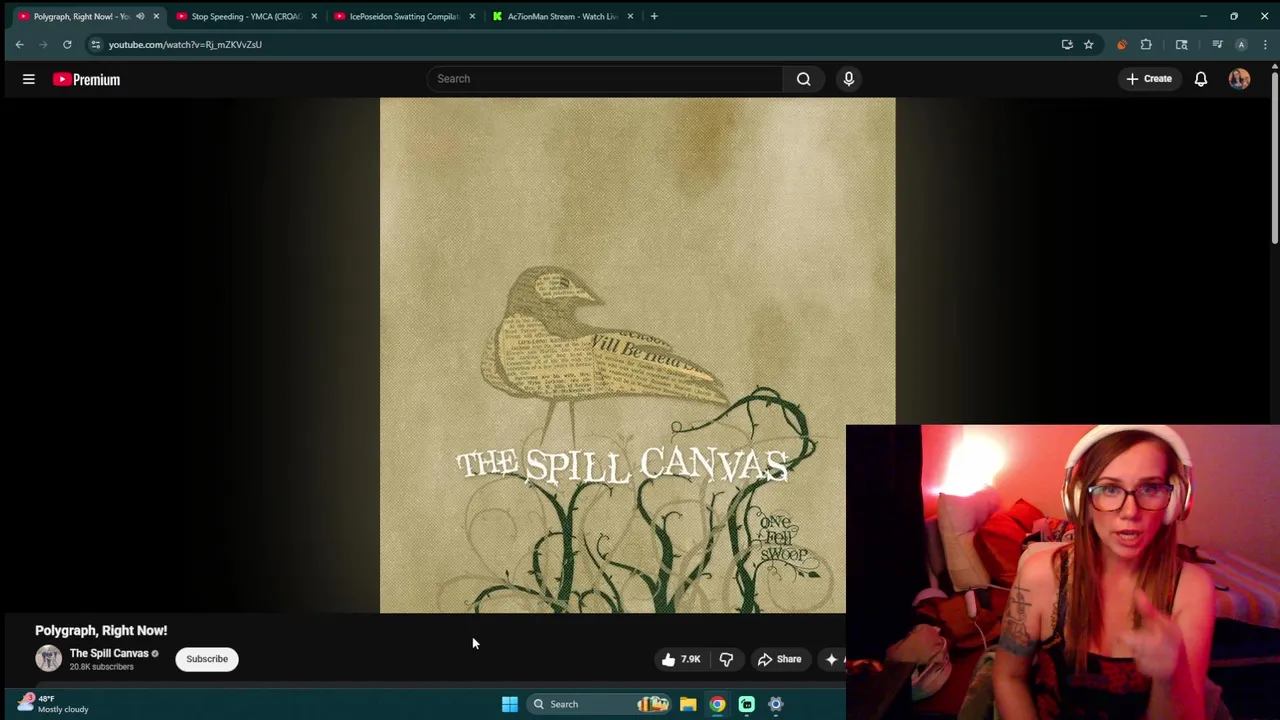Open the Chrome three-dot menu

coord(1265,44)
